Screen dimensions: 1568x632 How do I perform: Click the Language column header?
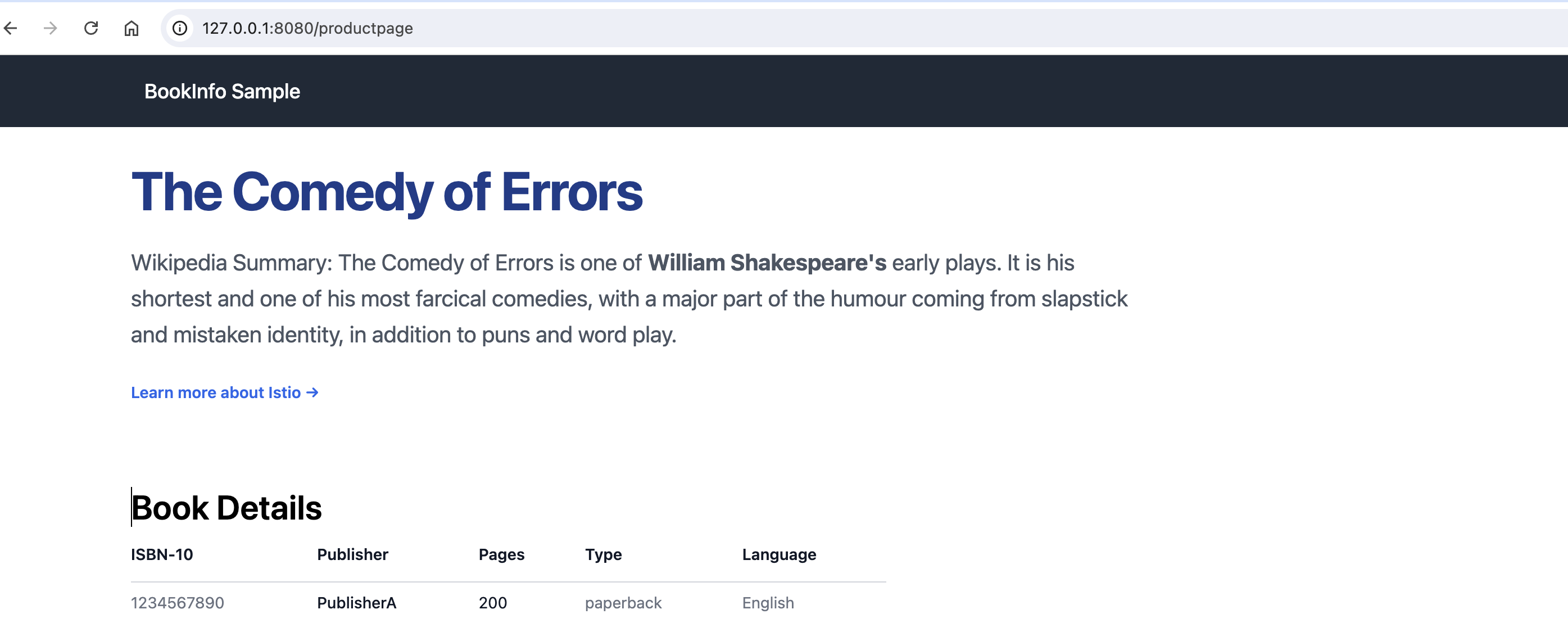(x=779, y=554)
